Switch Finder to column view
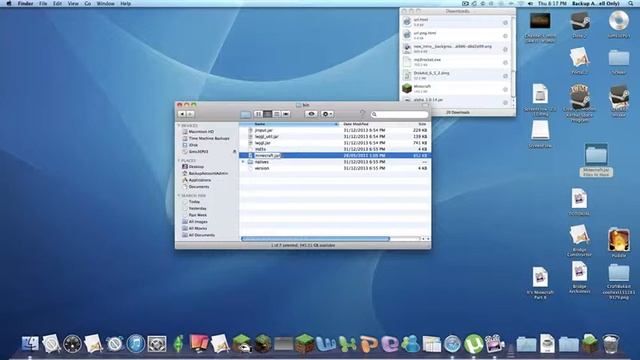The image size is (640, 360). point(277,114)
